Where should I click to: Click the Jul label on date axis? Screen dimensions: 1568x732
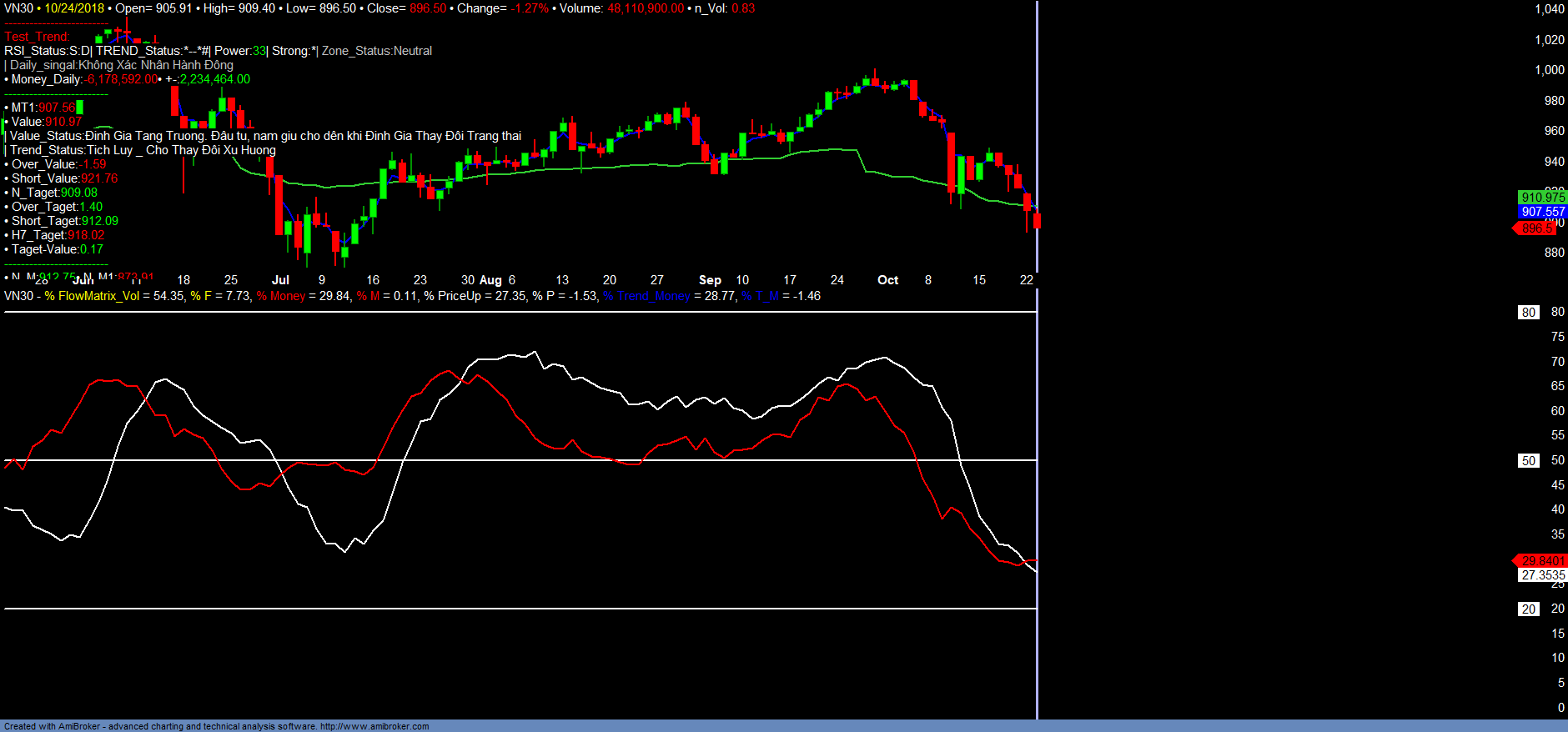click(280, 280)
